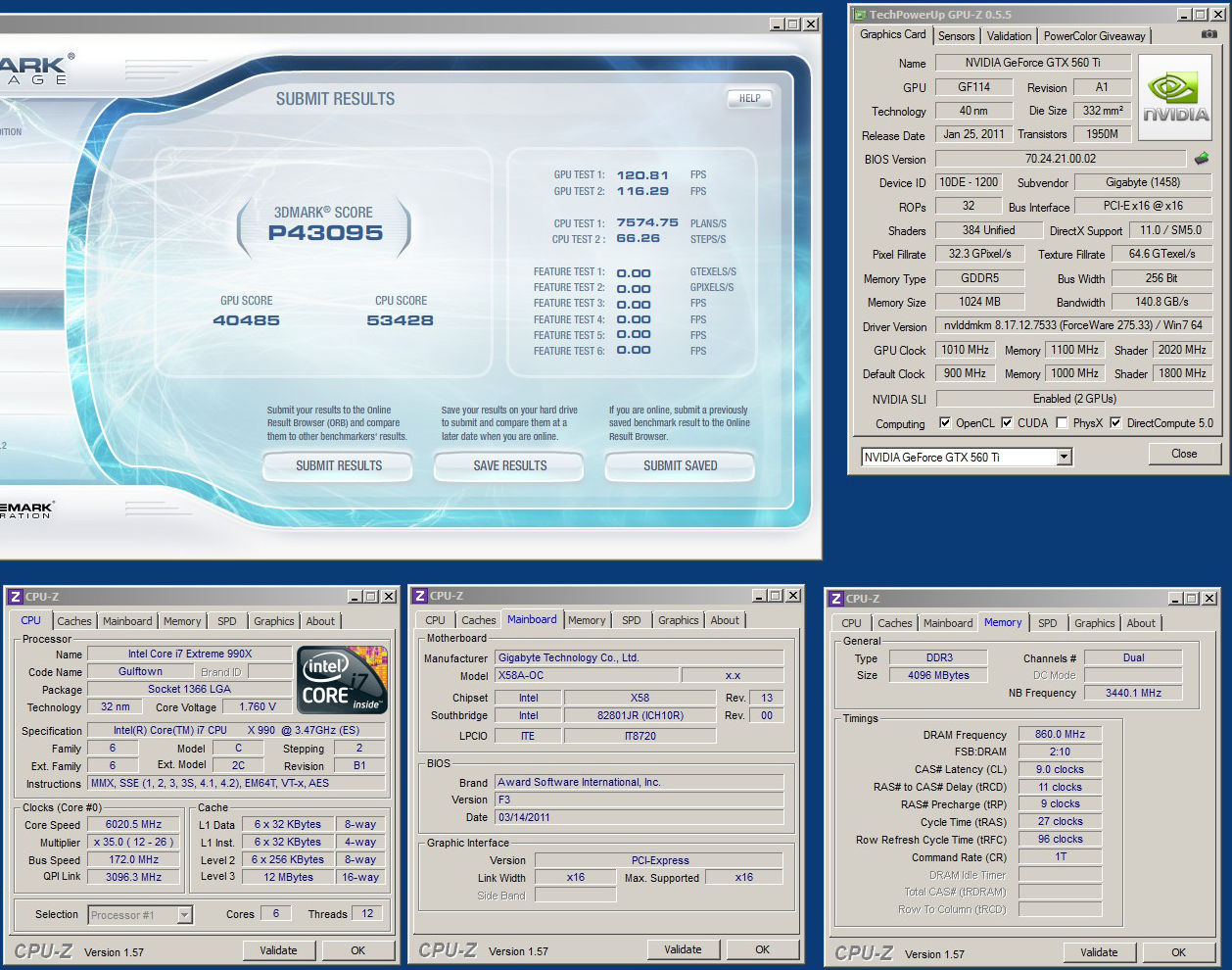Open the PowerColor Giveaway tab
The image size is (1232, 970).
point(1094,36)
